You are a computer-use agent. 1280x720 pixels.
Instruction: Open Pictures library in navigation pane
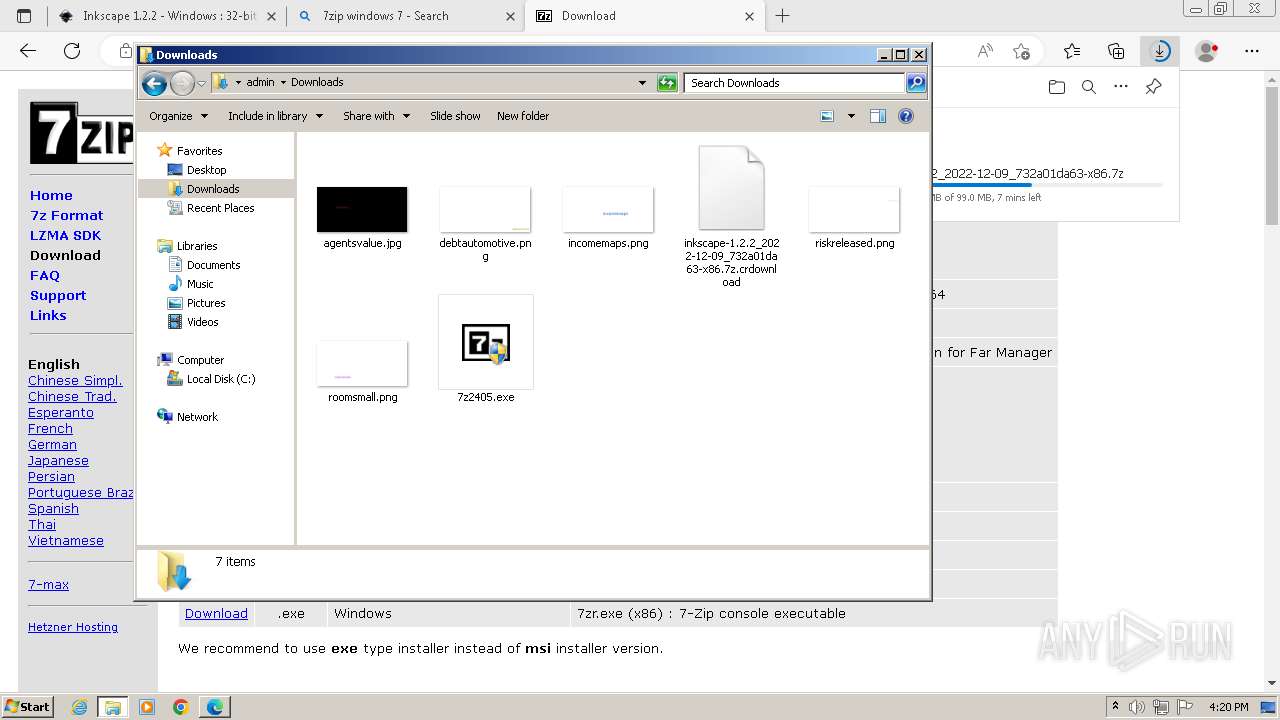pyautogui.click(x=206, y=303)
